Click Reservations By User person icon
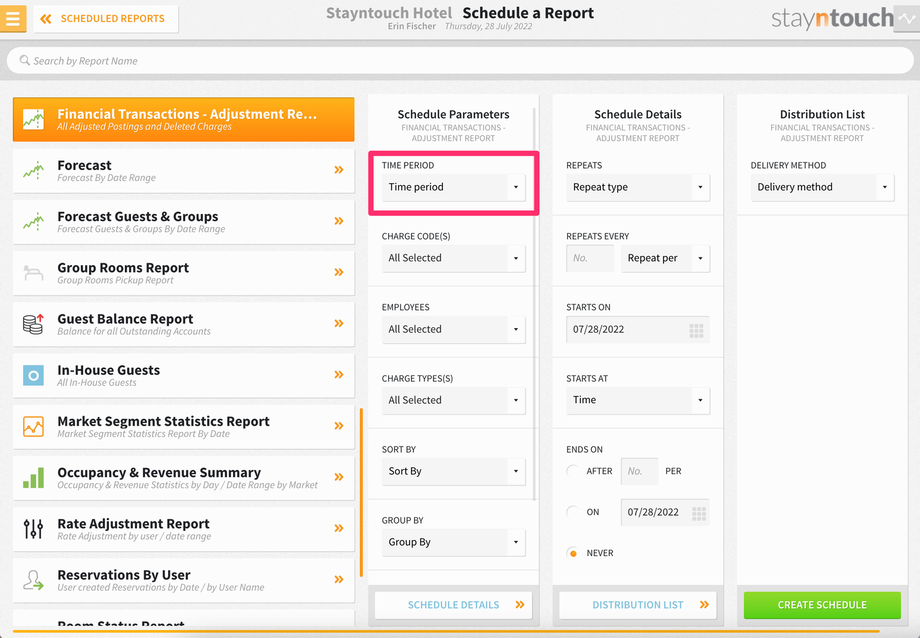 (x=33, y=580)
